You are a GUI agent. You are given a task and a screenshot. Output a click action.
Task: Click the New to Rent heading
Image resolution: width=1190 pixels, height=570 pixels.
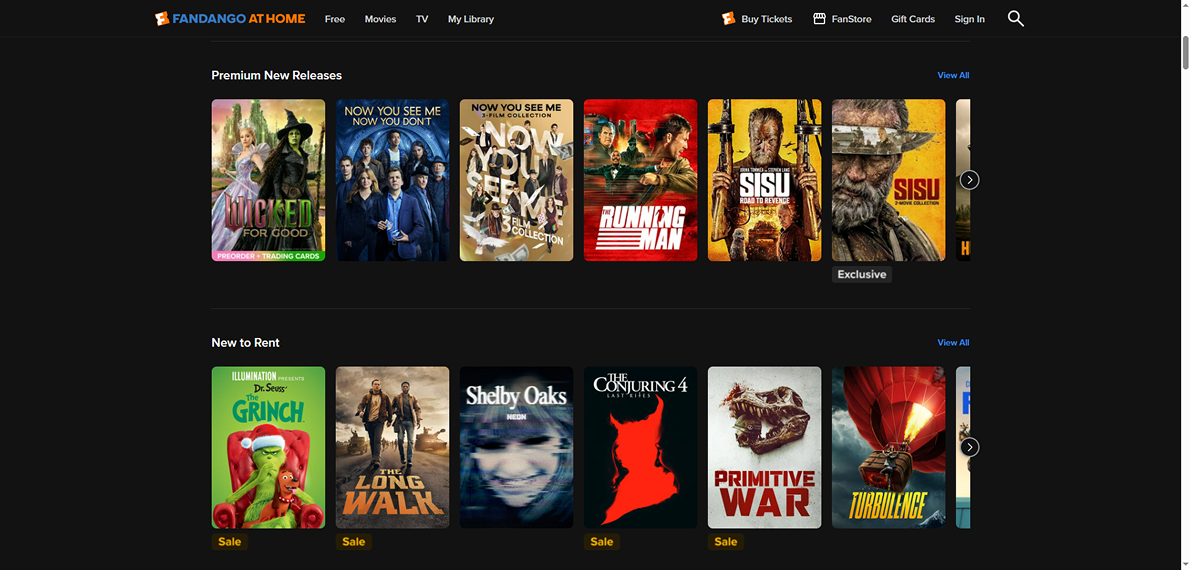click(245, 342)
